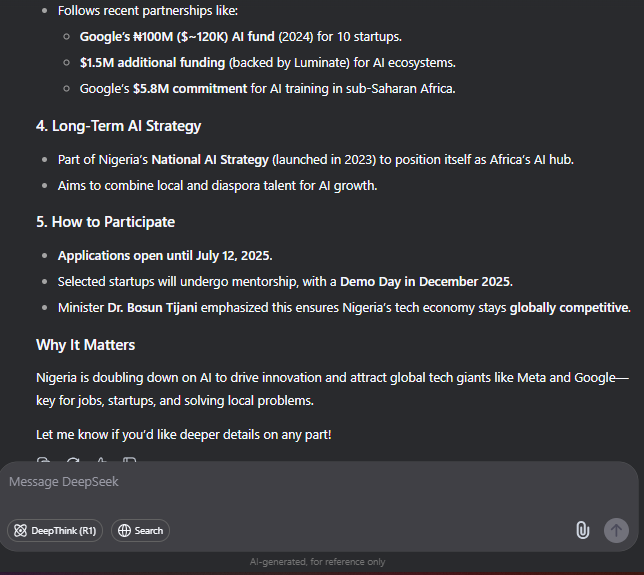
Task: Click "Applications open until July 12, 2025"
Action: coord(164,255)
